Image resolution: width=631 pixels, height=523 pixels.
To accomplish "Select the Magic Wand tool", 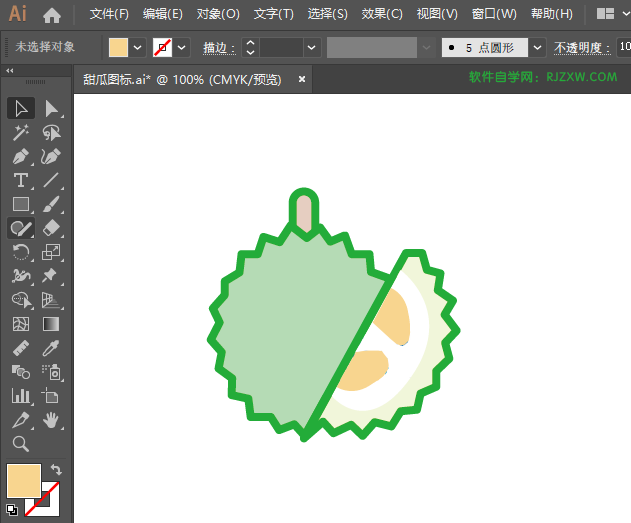I will (x=20, y=132).
